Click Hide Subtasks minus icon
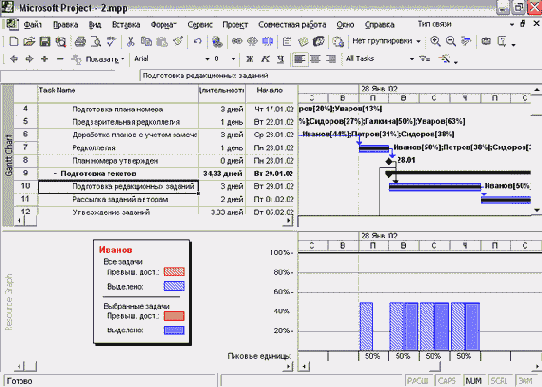Screen dimensions: 542x387 tap(60, 59)
